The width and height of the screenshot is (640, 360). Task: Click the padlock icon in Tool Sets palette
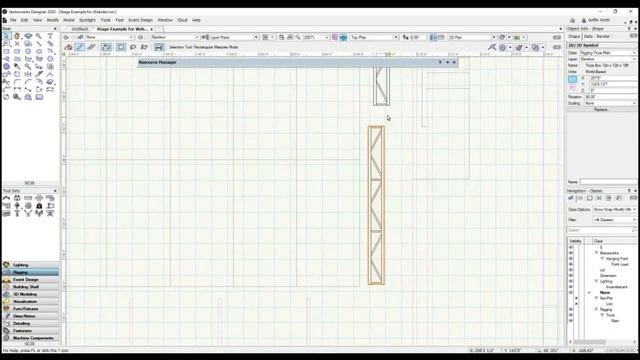pyautogui.click(x=39, y=206)
